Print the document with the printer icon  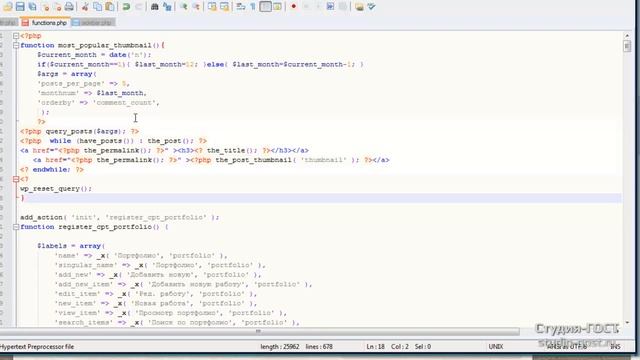(x=69, y=7)
